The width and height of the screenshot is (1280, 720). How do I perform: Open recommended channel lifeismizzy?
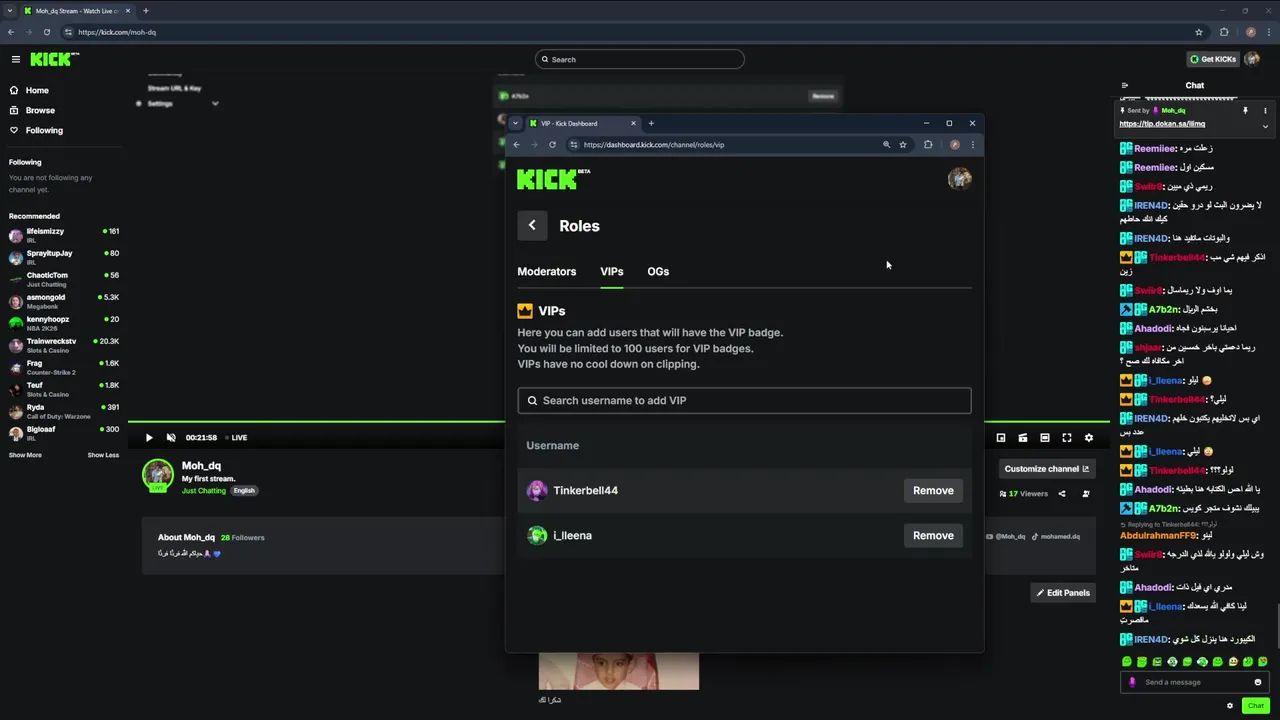click(x=63, y=235)
